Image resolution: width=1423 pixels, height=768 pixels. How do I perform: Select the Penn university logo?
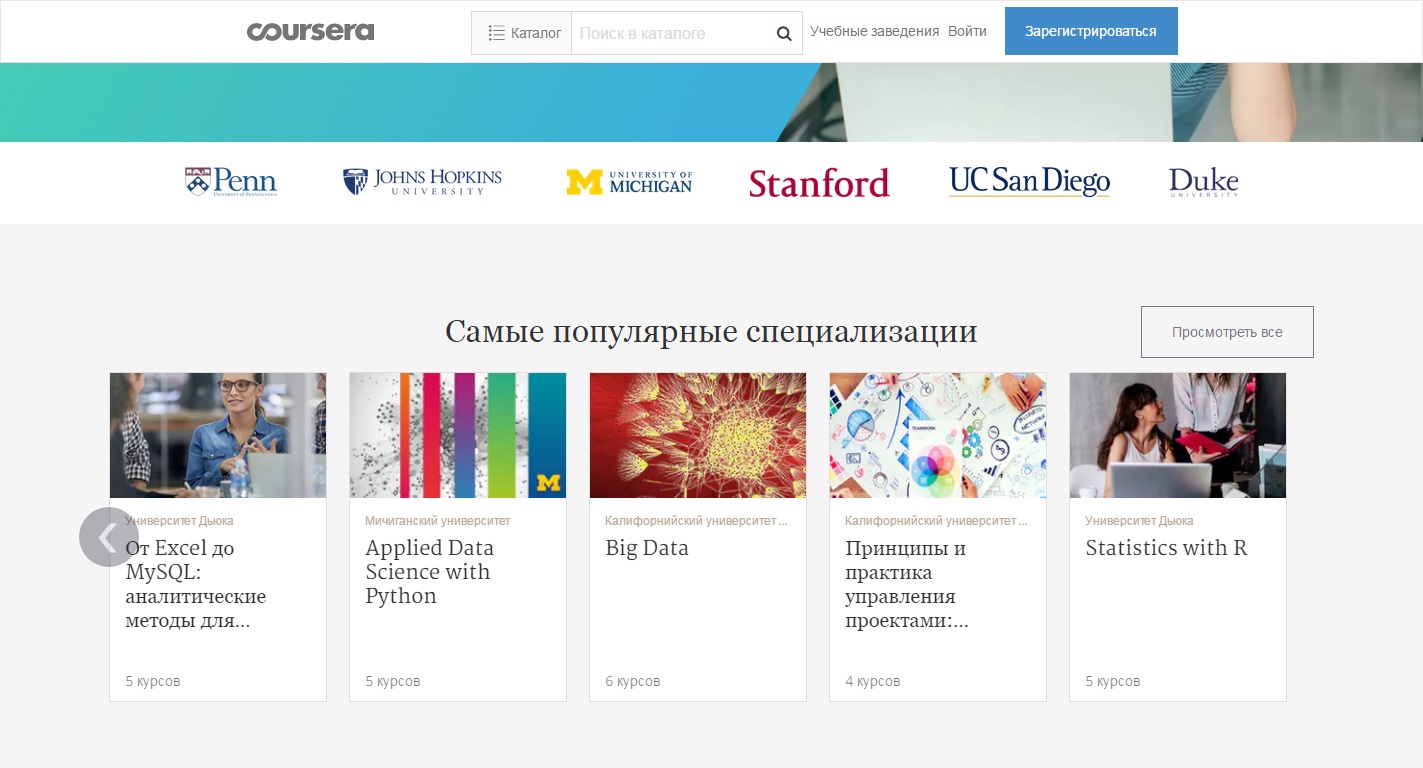229,181
